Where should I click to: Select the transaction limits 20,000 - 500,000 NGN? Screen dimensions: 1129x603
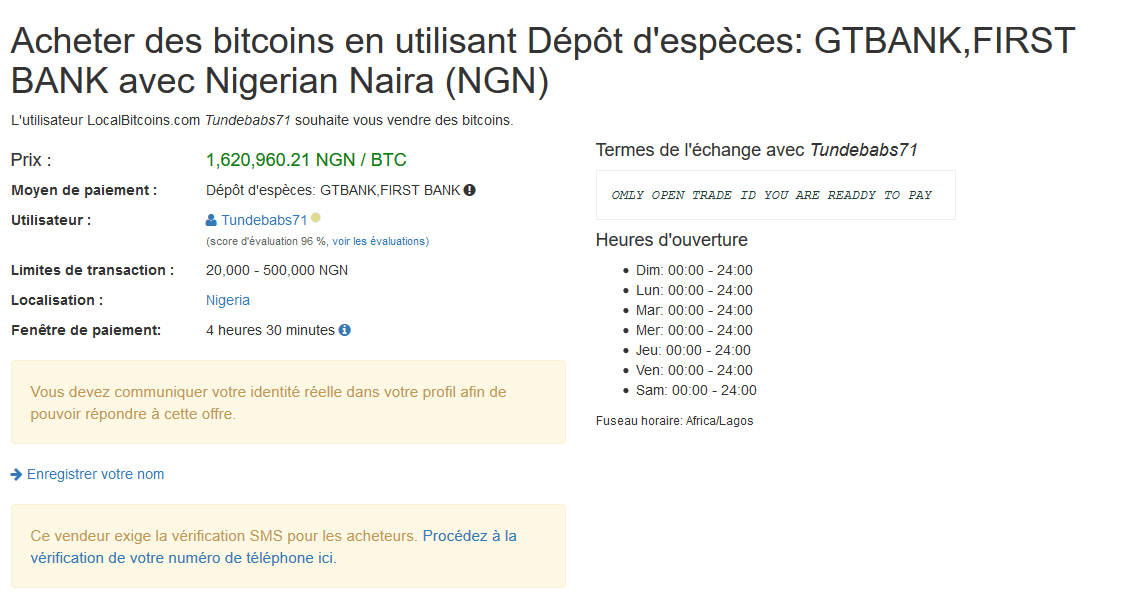coord(276,270)
